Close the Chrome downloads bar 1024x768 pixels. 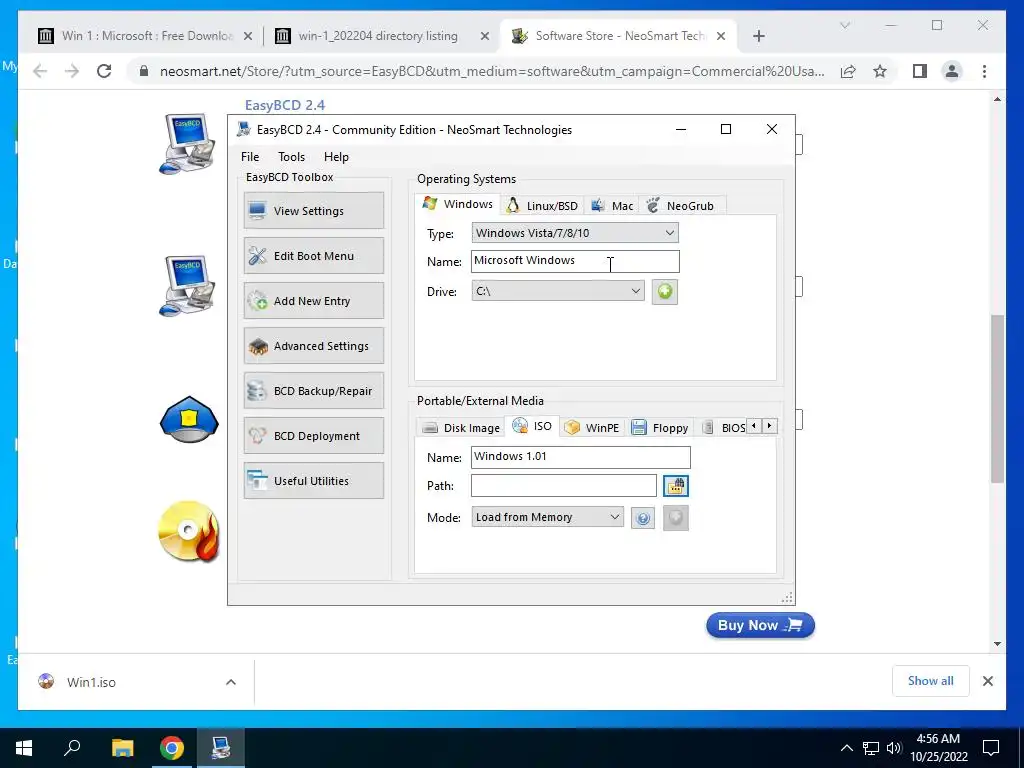pos(987,681)
